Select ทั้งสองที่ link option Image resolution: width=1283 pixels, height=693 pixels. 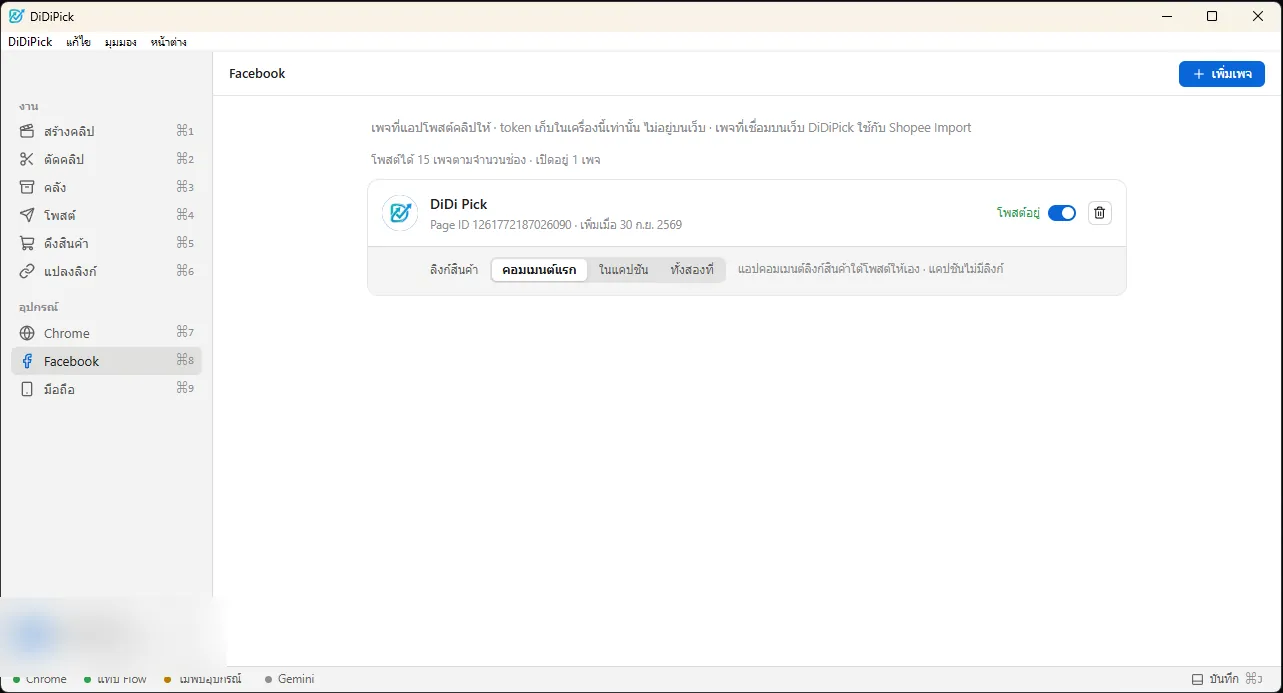point(692,270)
